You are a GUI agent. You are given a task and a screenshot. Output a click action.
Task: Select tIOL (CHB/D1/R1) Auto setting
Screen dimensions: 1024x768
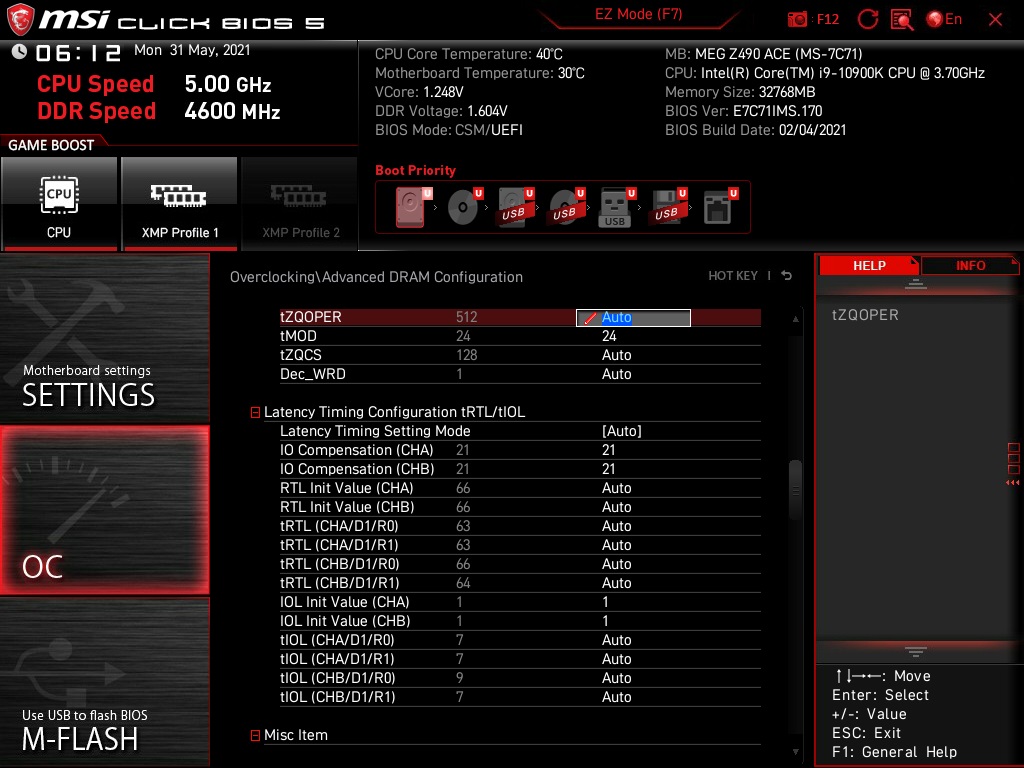click(616, 697)
